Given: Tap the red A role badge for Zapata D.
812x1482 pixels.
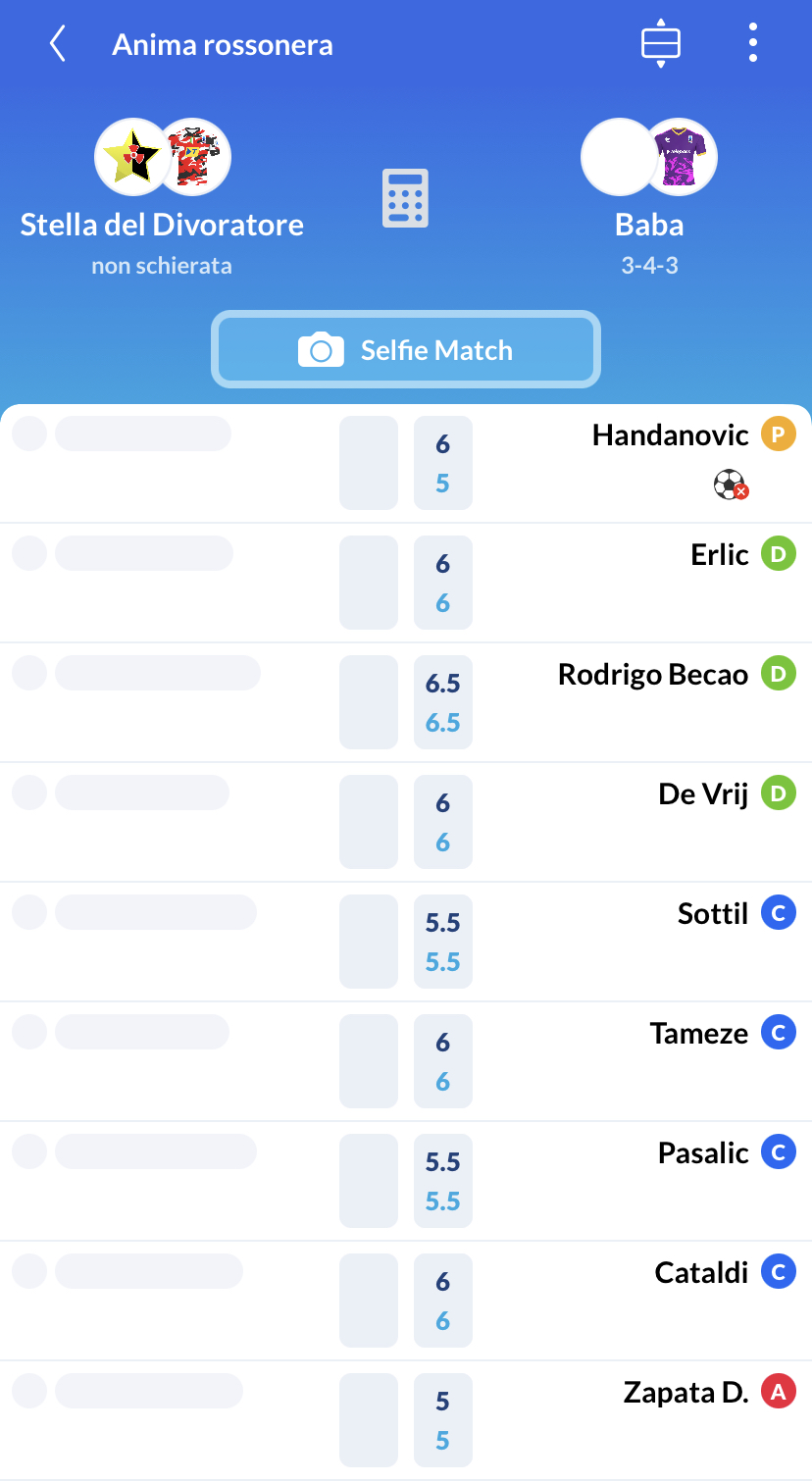Looking at the screenshot, I should (779, 1392).
